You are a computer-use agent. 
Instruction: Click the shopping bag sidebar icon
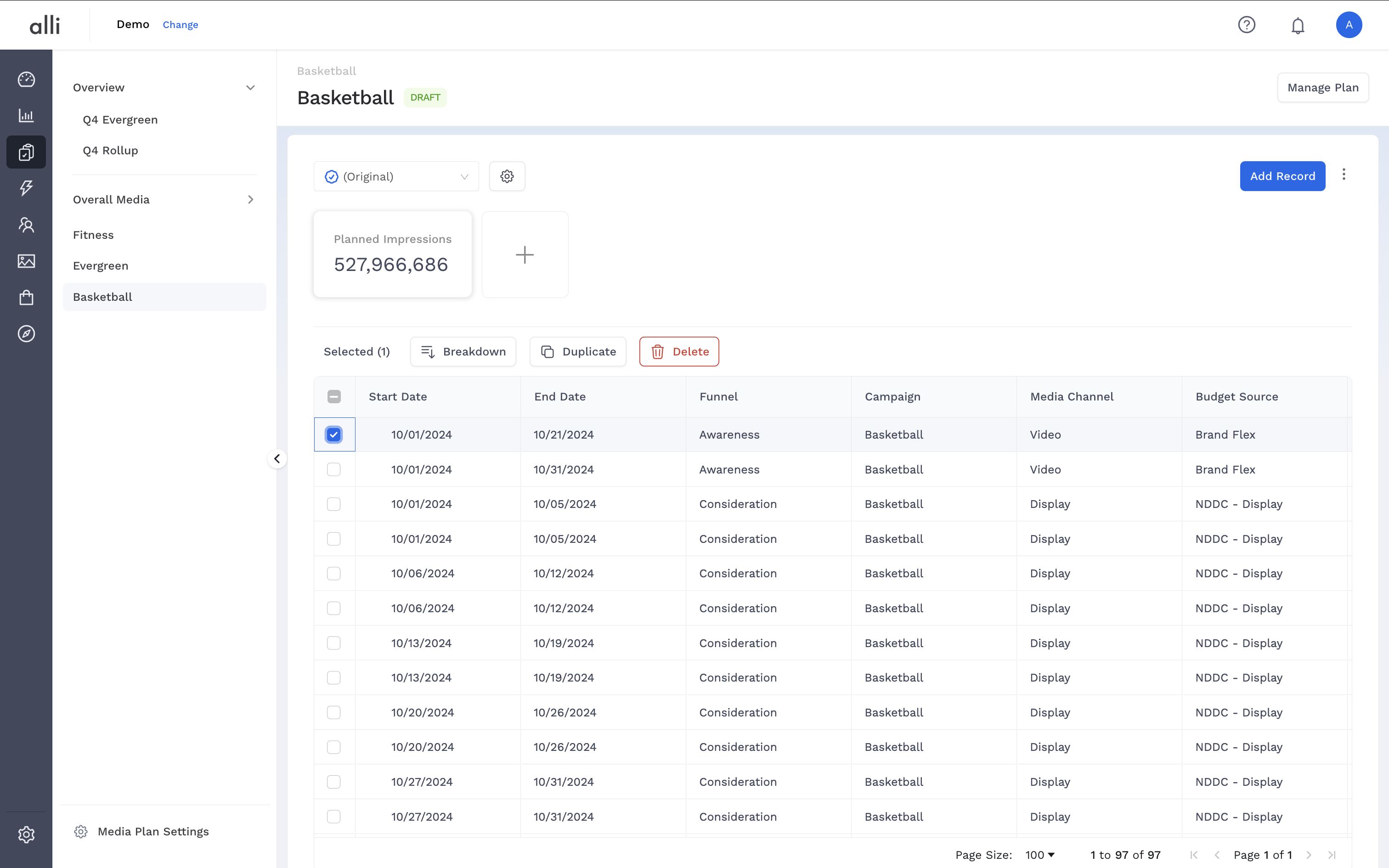(x=26, y=298)
